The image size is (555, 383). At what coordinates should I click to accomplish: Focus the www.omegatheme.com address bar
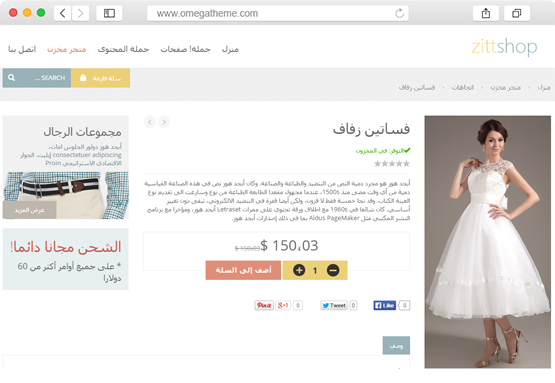278,13
